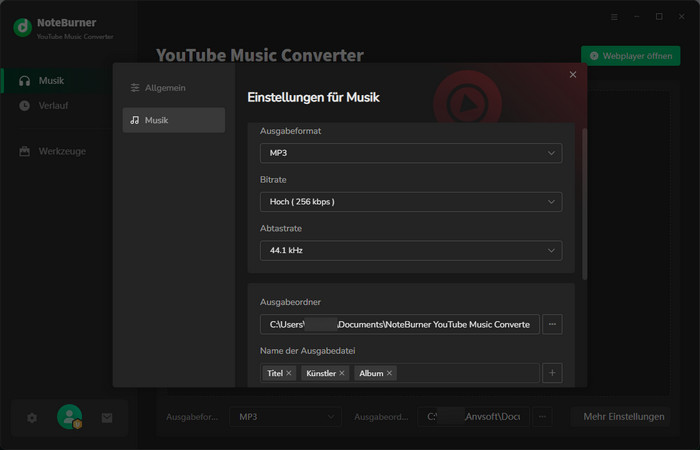
Task: Browse the bottom bar output folder ellipsis
Action: click(x=542, y=417)
